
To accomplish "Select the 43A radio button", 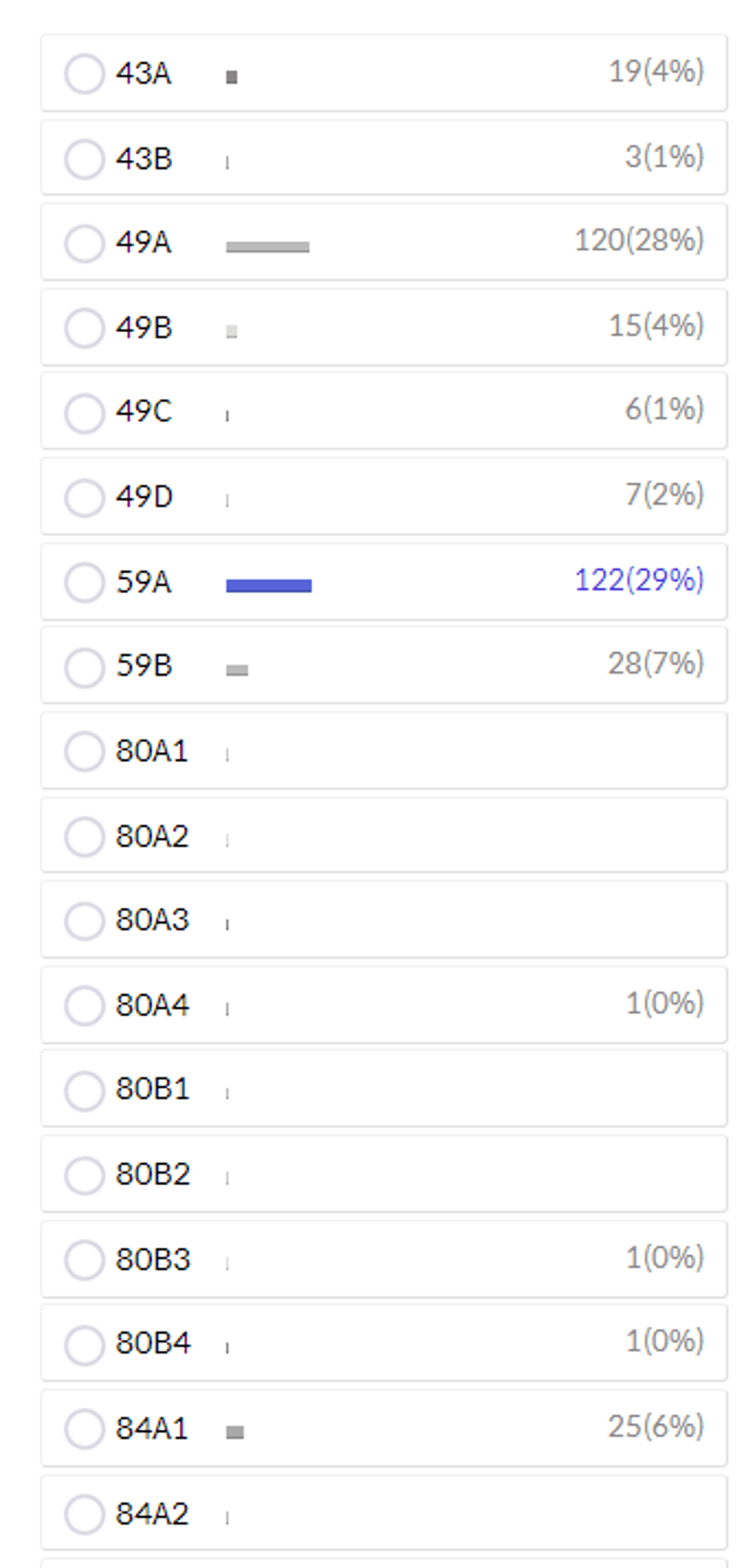I will (x=85, y=74).
